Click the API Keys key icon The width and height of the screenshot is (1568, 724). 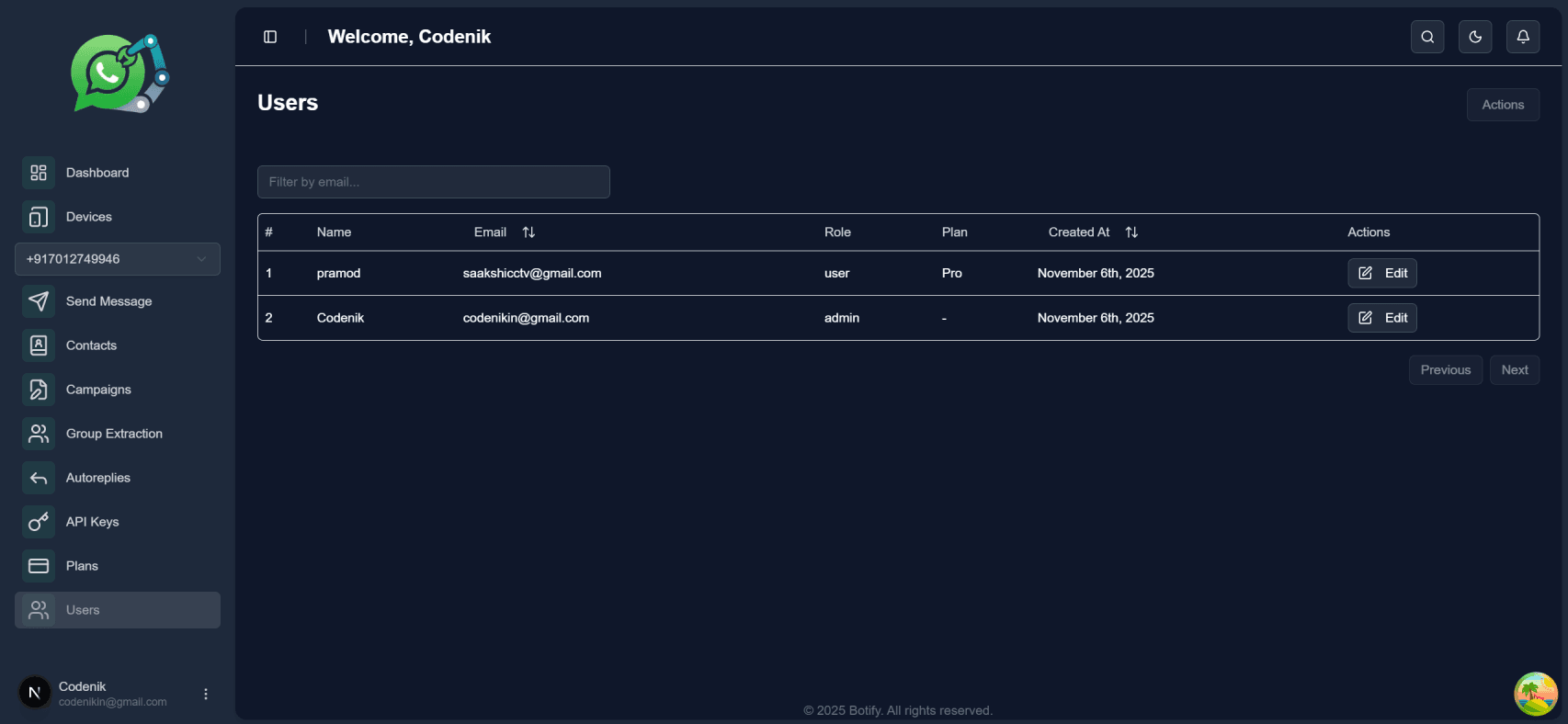tap(39, 522)
